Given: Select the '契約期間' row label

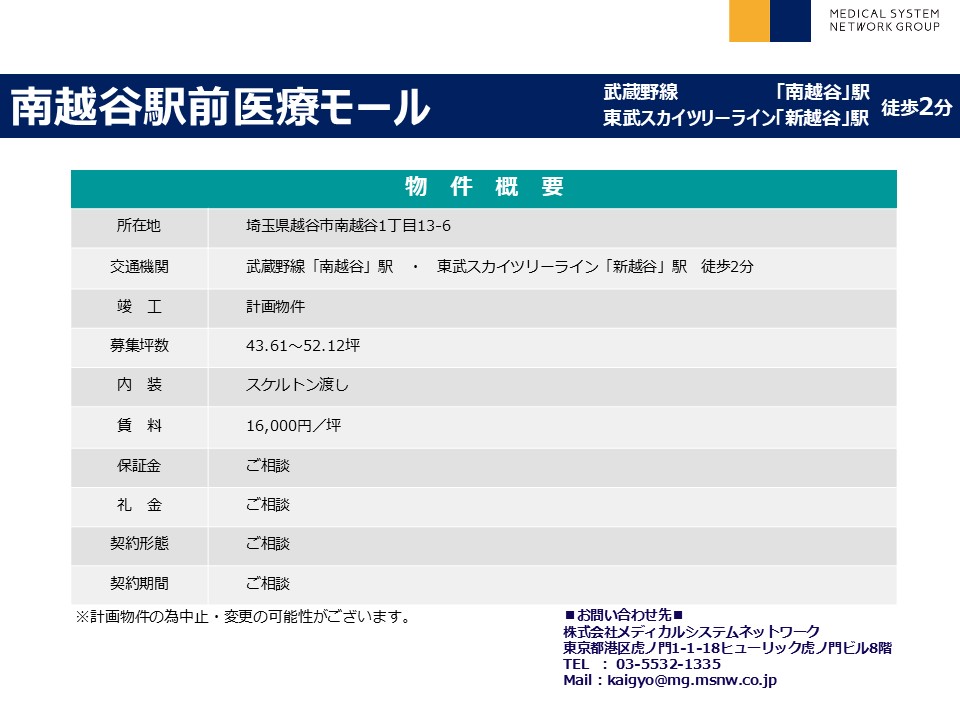Looking at the screenshot, I should pos(139,583).
